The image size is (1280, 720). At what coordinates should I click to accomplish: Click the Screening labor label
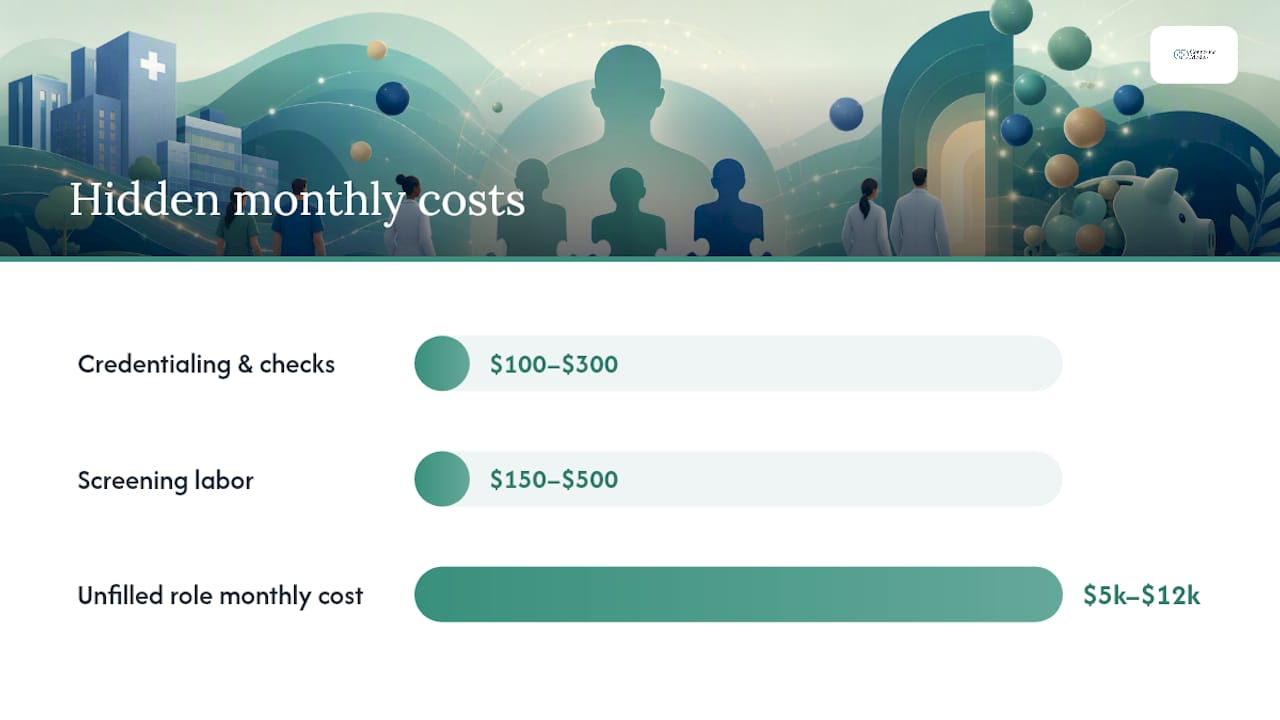pyautogui.click(x=166, y=480)
